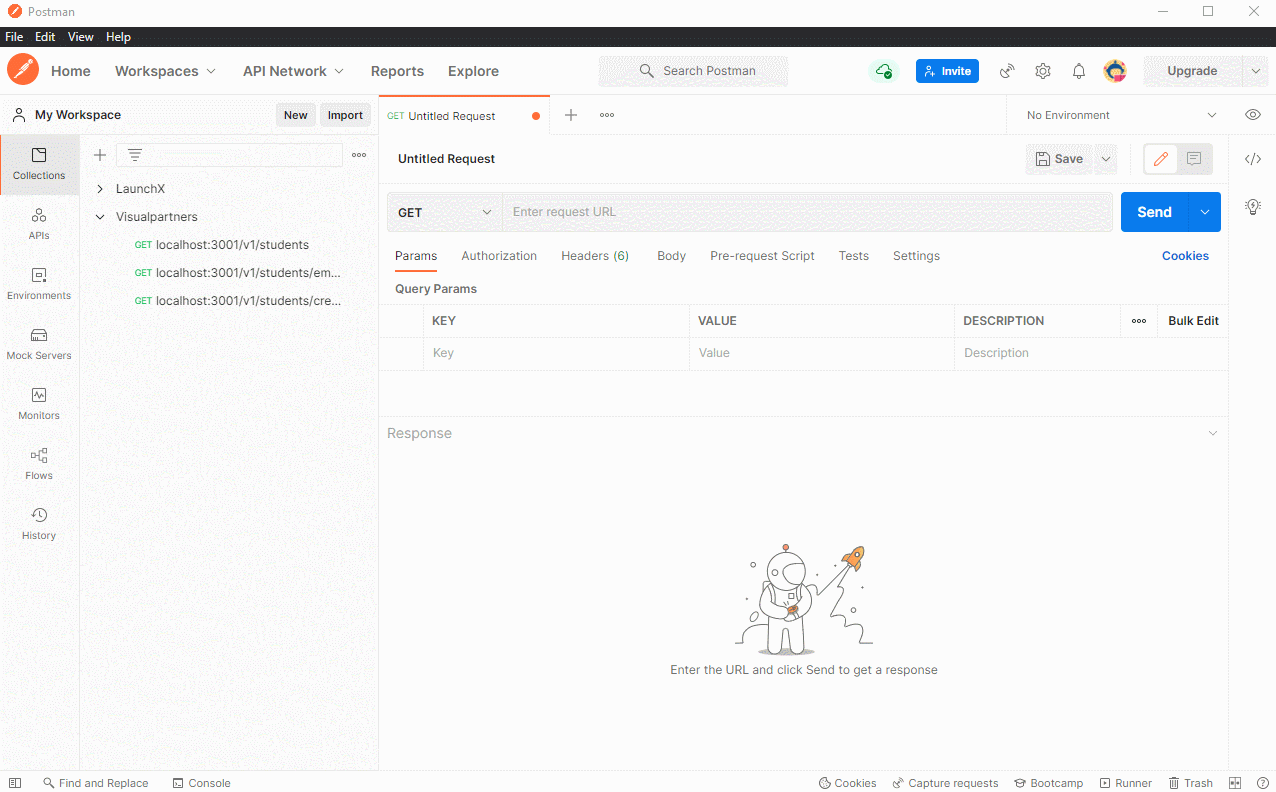The image size is (1276, 792).
Task: Open the code snippet panel icon
Action: click(1253, 159)
